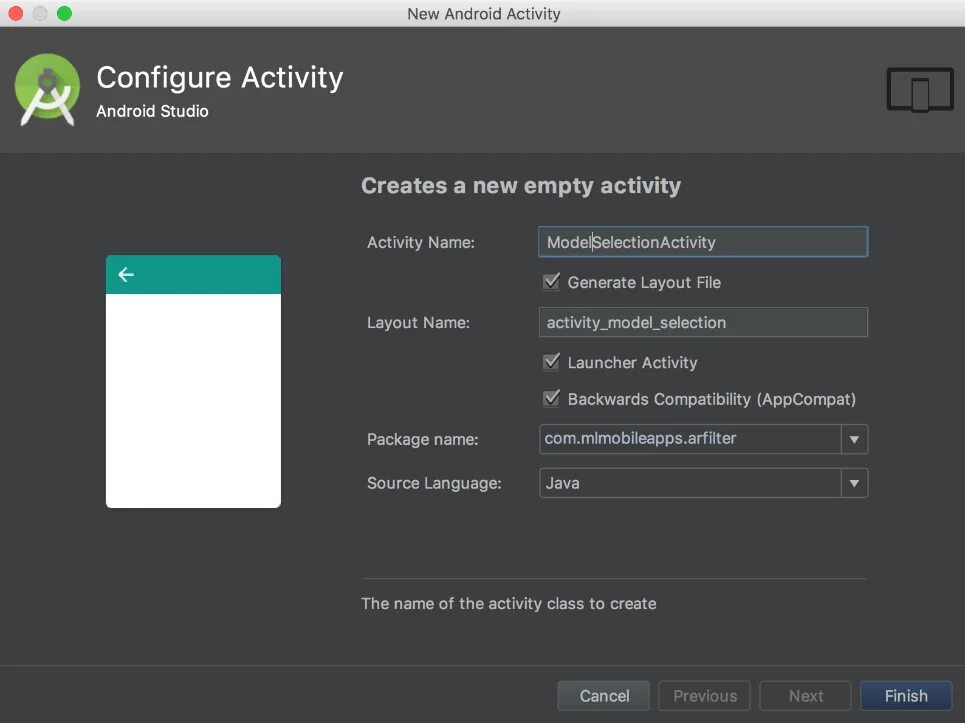Click the empty activity preview thumbnail
Viewport: 965px width, 723px height.
click(193, 400)
